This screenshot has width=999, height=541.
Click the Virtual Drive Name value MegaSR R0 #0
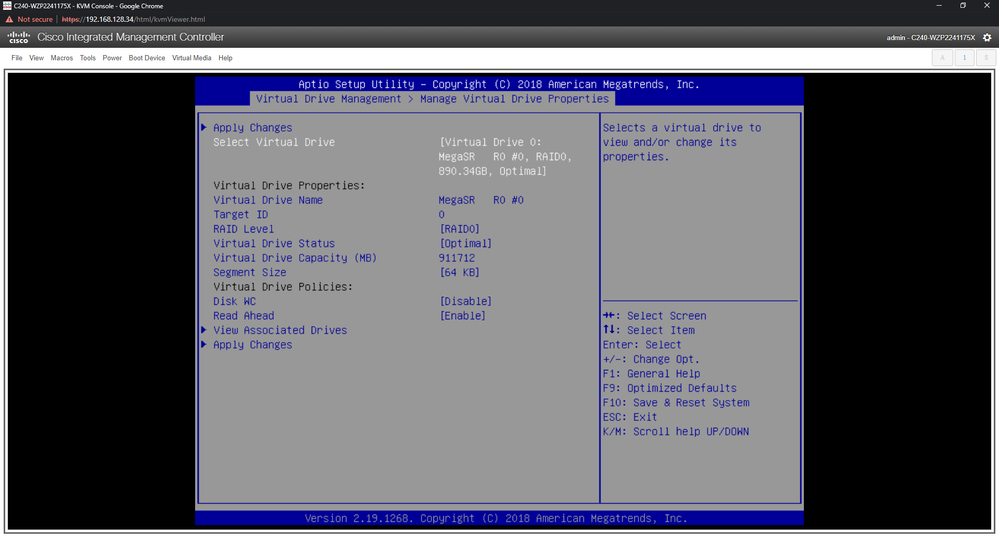(x=481, y=200)
